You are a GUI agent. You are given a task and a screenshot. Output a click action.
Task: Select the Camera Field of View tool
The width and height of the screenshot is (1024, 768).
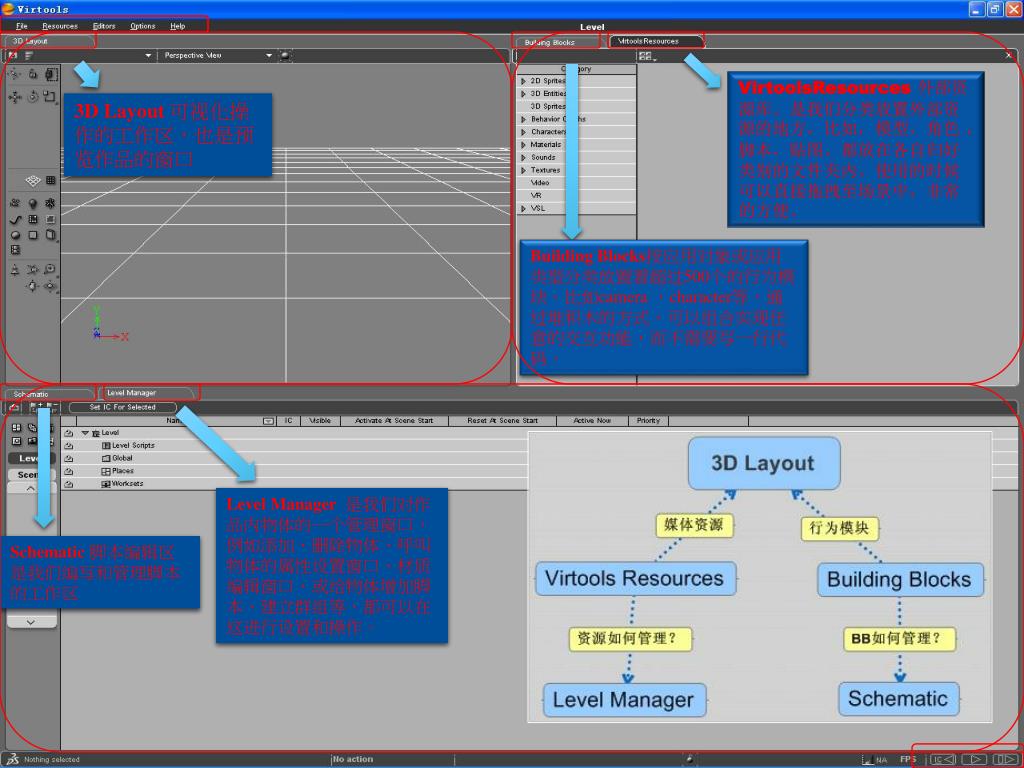click(x=33, y=269)
